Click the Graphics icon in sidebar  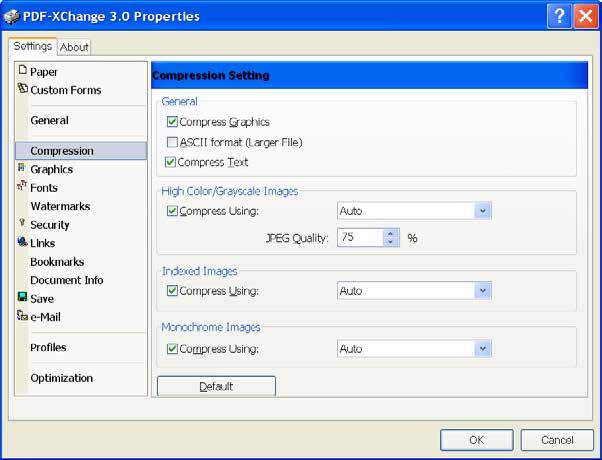point(22,167)
